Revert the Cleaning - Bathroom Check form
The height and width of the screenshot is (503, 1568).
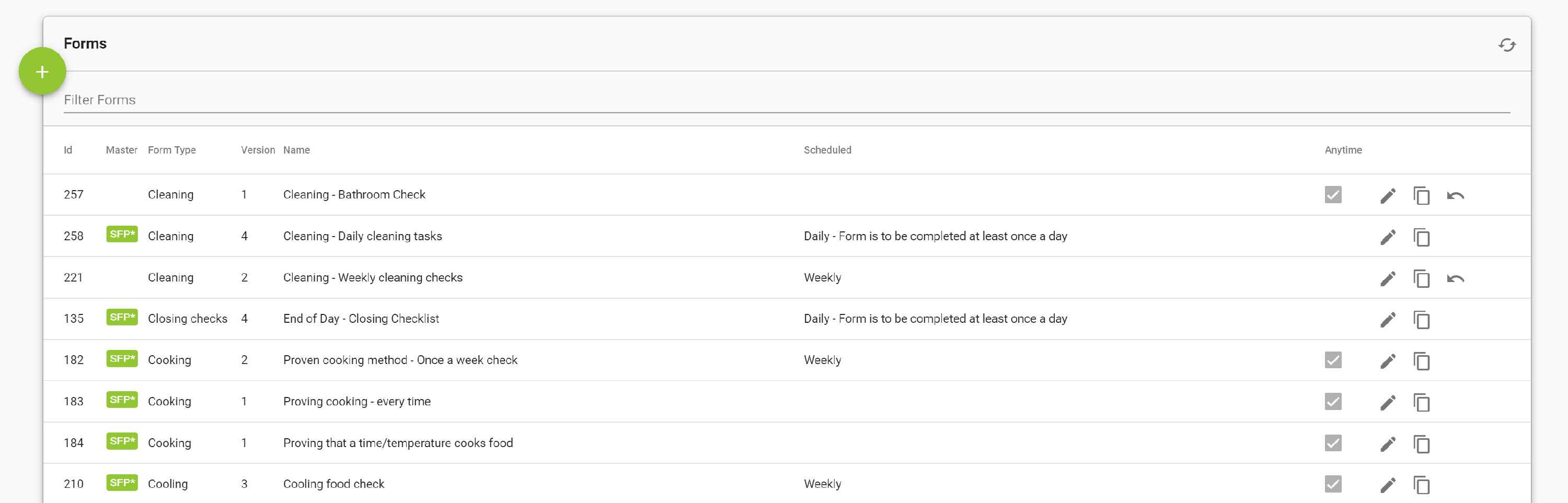click(1455, 195)
